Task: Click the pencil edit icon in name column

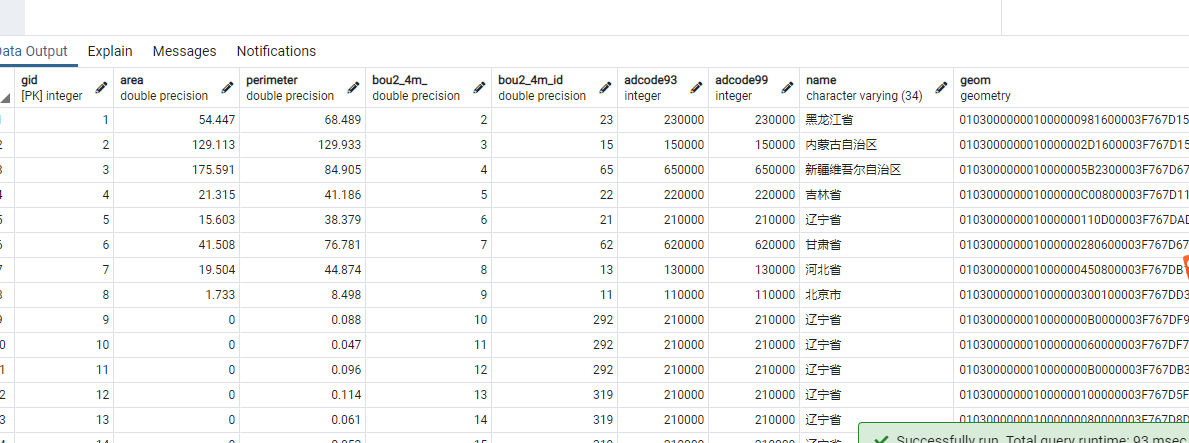Action: pos(941,88)
